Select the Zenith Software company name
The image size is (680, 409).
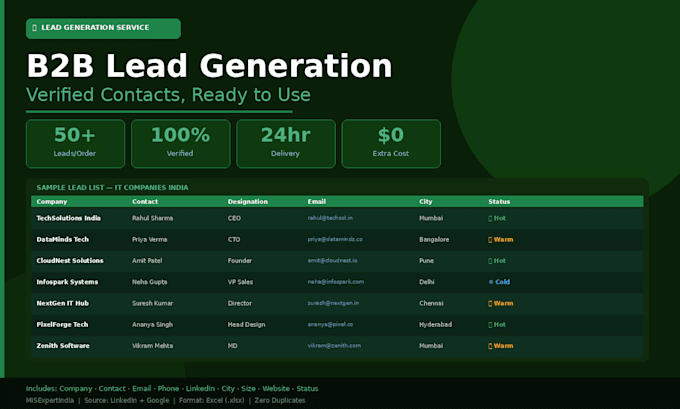(x=63, y=346)
